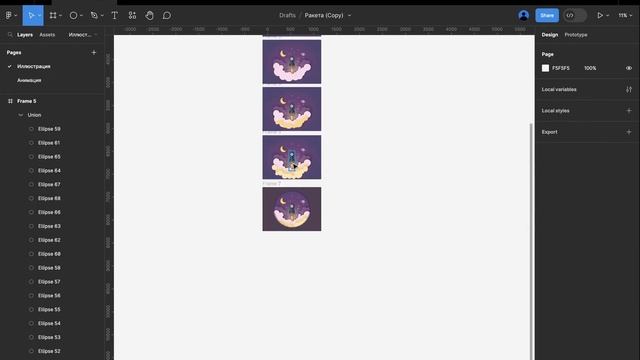The width and height of the screenshot is (640, 360).
Task: Click Local styles label
Action: 556,111
